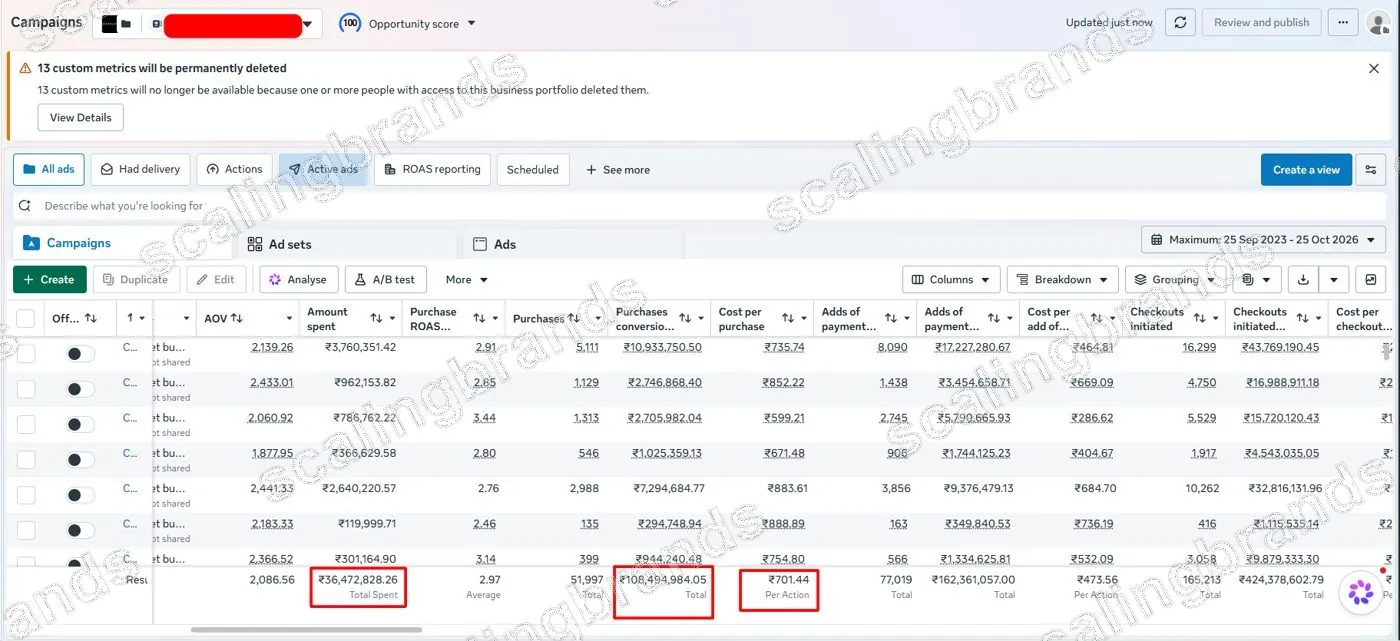Toggle campaign with ₹366,629.58 spent
The height and width of the screenshot is (641, 1400).
click(81, 460)
